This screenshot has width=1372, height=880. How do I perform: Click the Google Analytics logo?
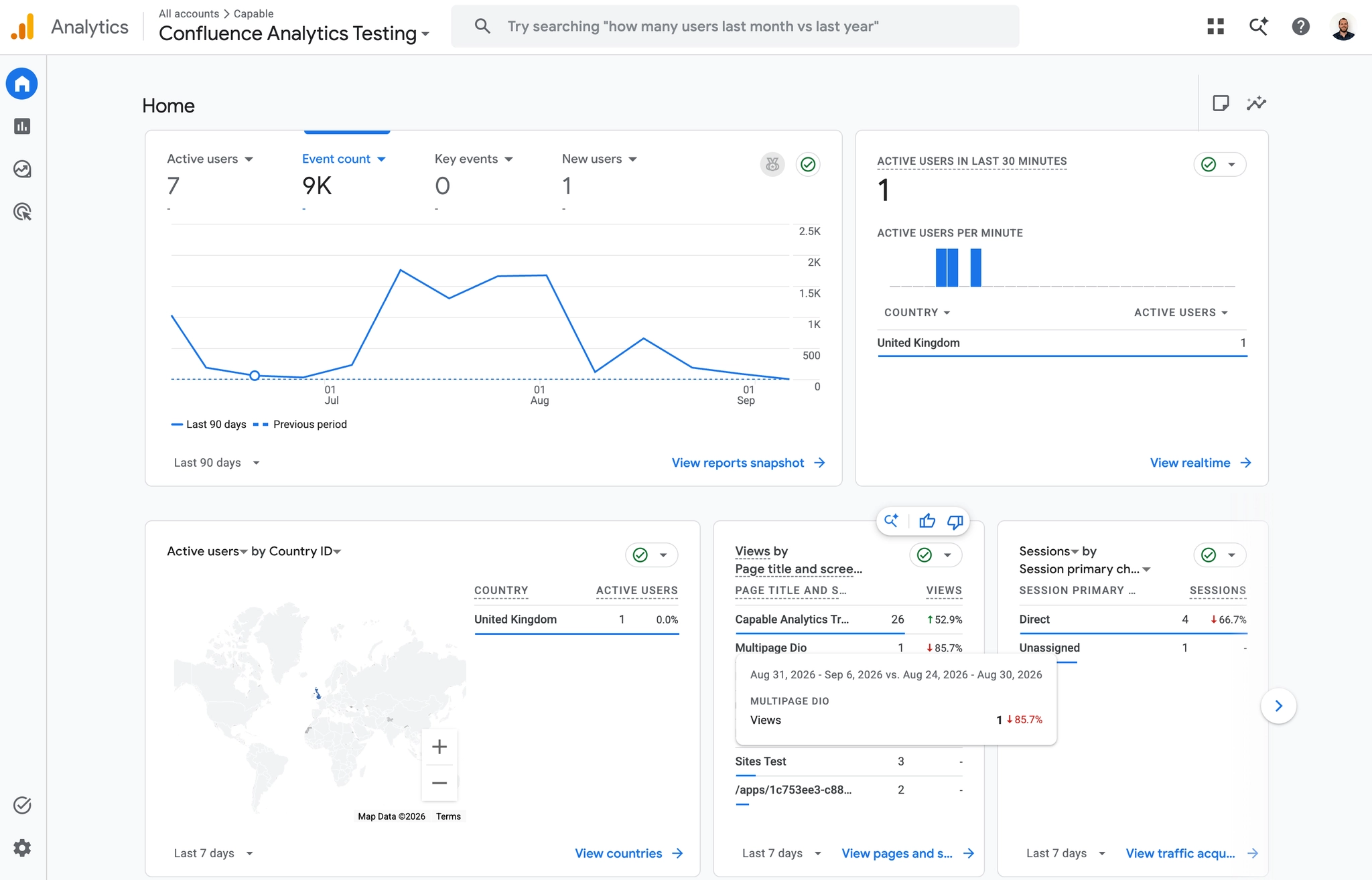click(x=23, y=27)
